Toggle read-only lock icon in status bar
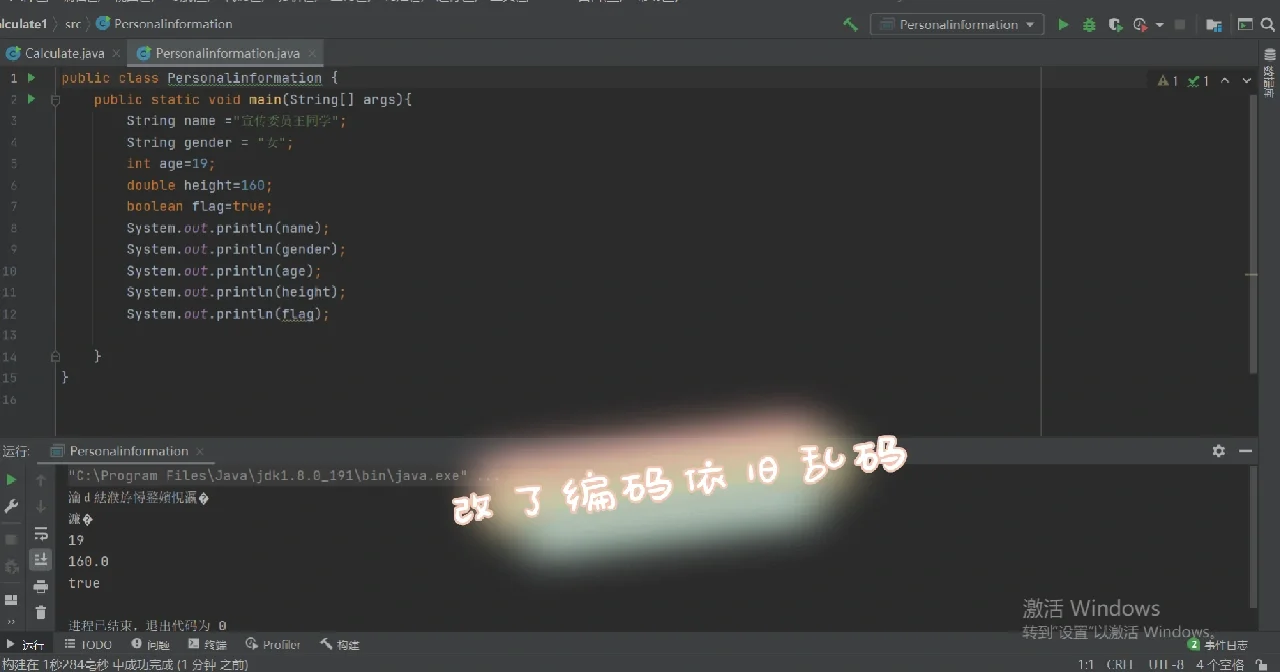The image size is (1280, 672). pos(1262,664)
